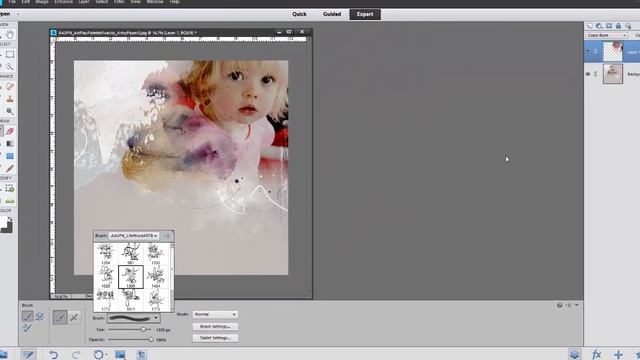Open the Select menu

click(102, 2)
